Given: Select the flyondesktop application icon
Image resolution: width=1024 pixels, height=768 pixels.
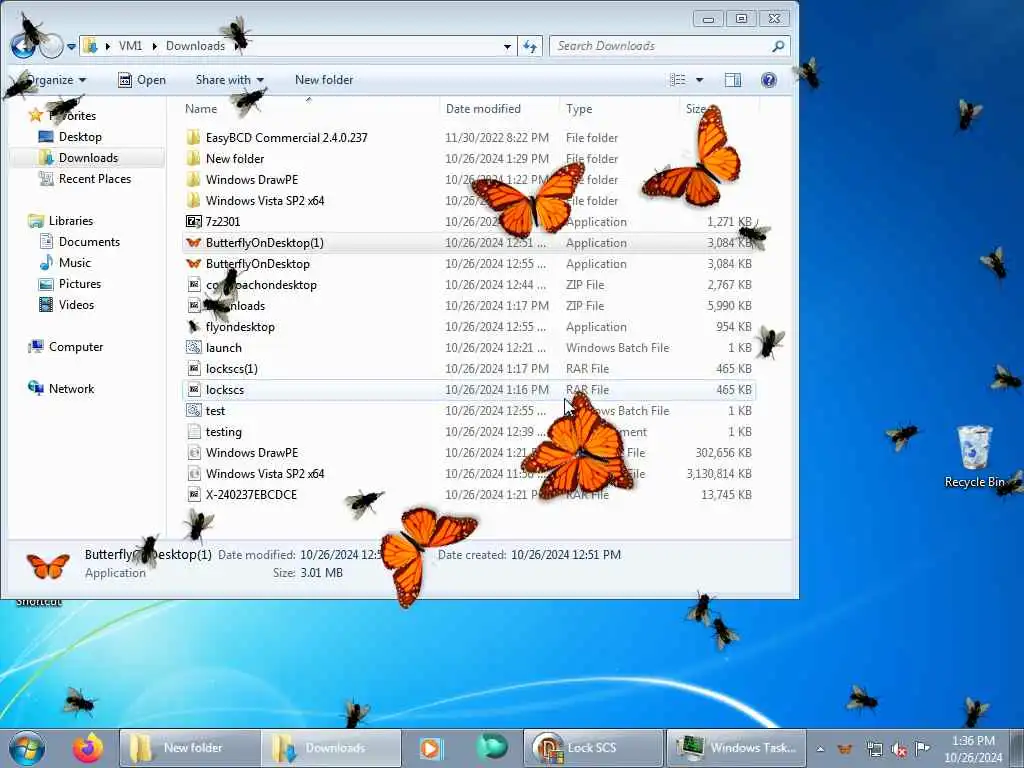Looking at the screenshot, I should pyautogui.click(x=193, y=327).
